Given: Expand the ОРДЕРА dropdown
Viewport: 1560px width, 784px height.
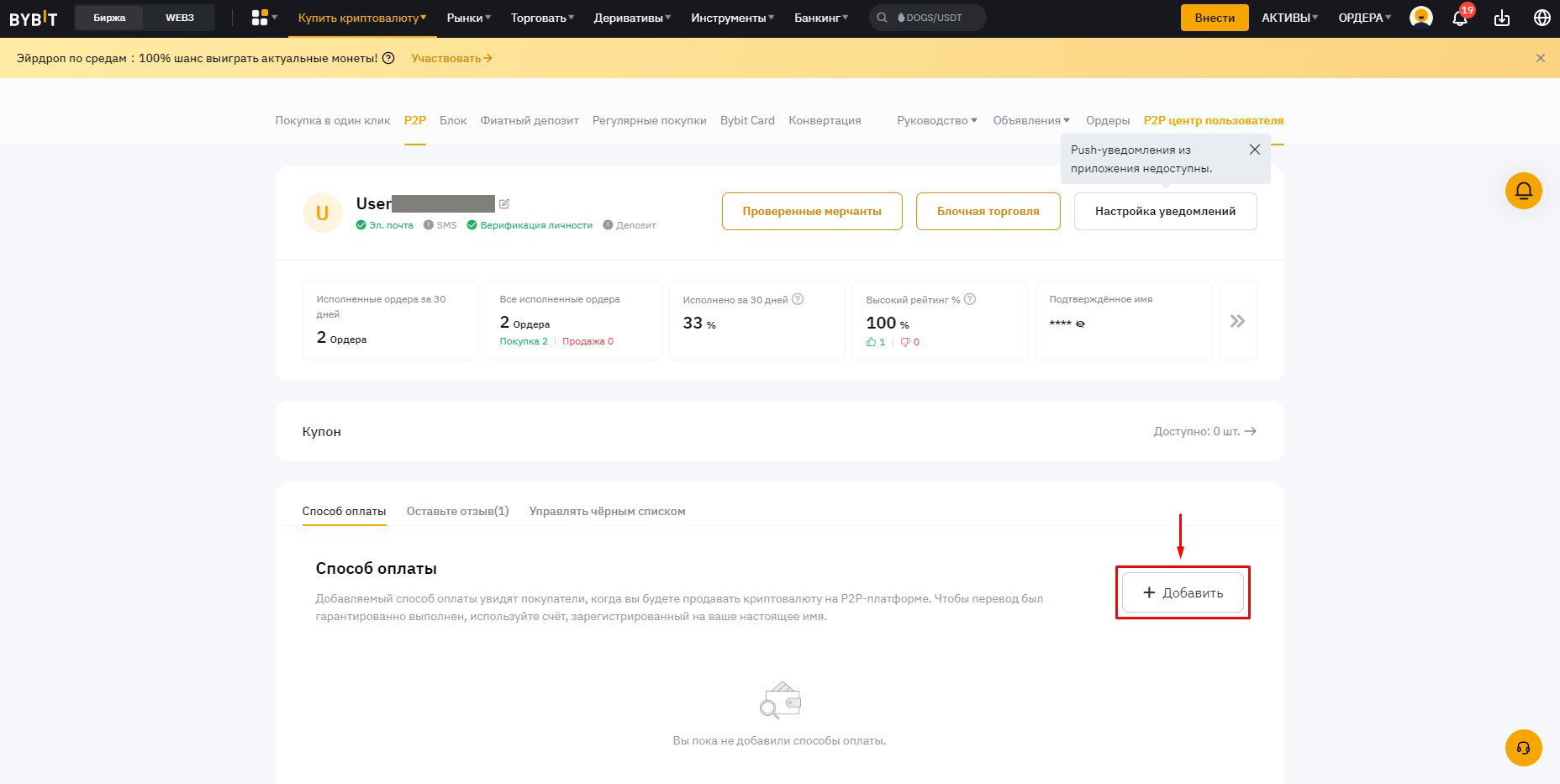Looking at the screenshot, I should pyautogui.click(x=1365, y=18).
